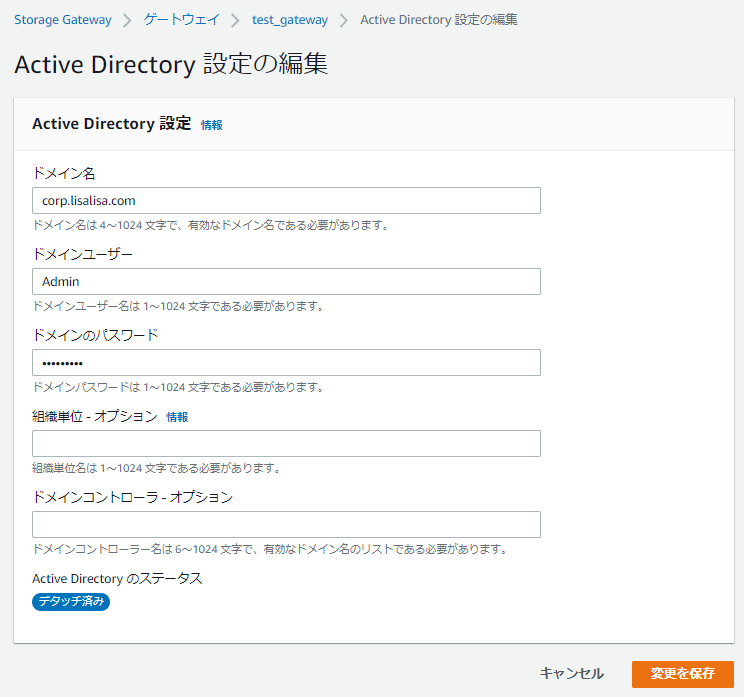Image resolution: width=744 pixels, height=697 pixels.
Task: Focus the ドメインユーザー input field
Action: (x=286, y=281)
